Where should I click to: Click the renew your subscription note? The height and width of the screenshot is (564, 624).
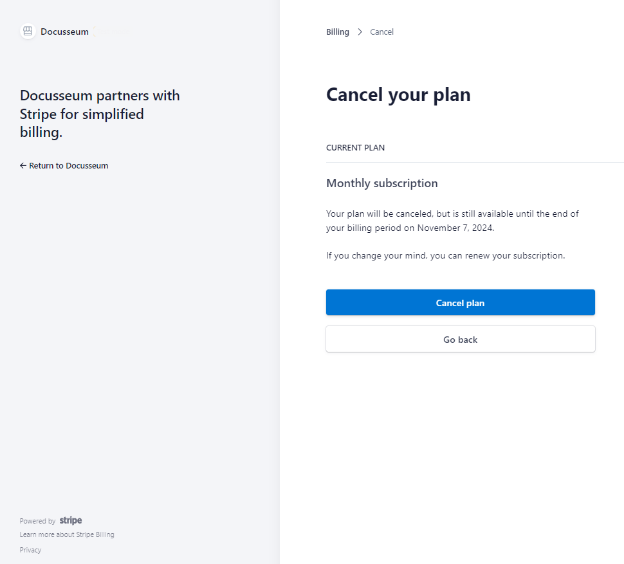pyautogui.click(x=445, y=255)
